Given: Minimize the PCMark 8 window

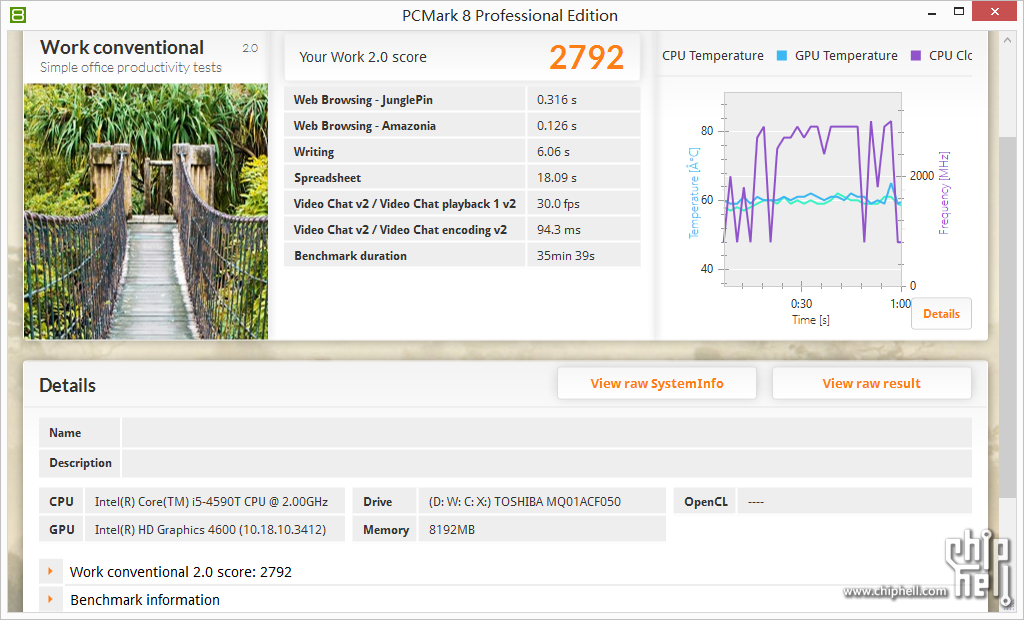Looking at the screenshot, I should pyautogui.click(x=932, y=12).
